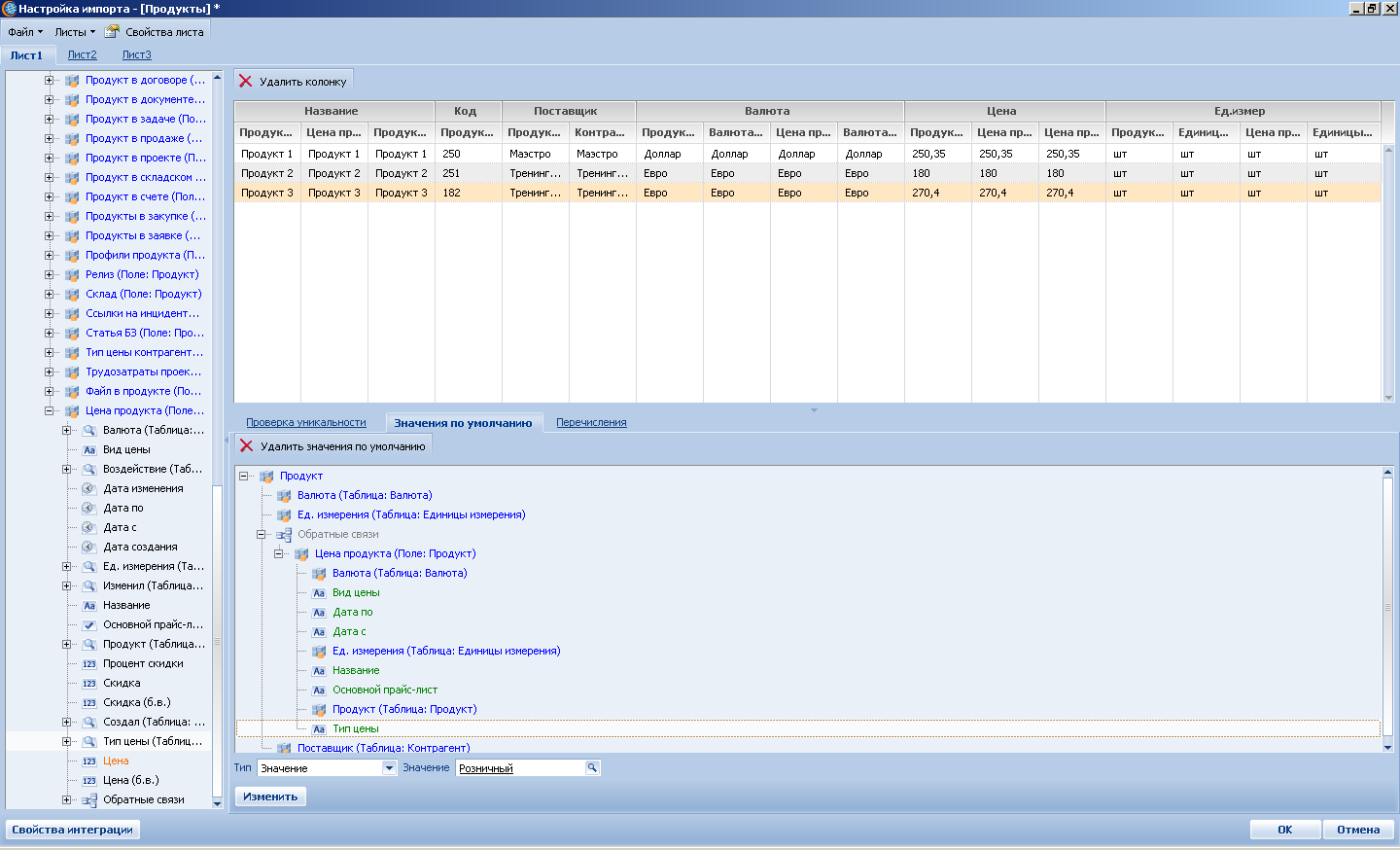Click the Aa icon beside Вид цены in left tree
Viewport: 1400px width, 850px height.
89,450
